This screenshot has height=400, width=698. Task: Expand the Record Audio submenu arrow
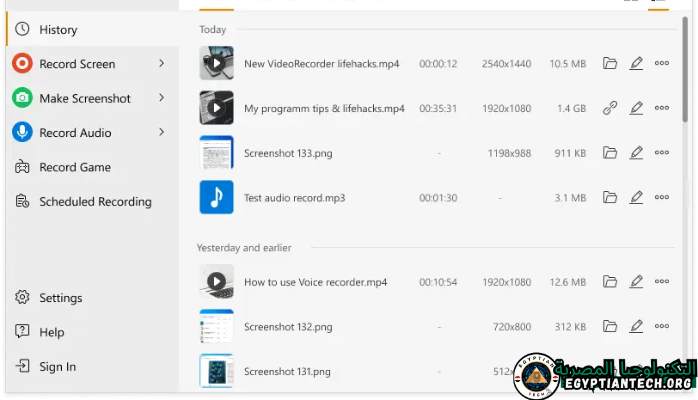(162, 132)
